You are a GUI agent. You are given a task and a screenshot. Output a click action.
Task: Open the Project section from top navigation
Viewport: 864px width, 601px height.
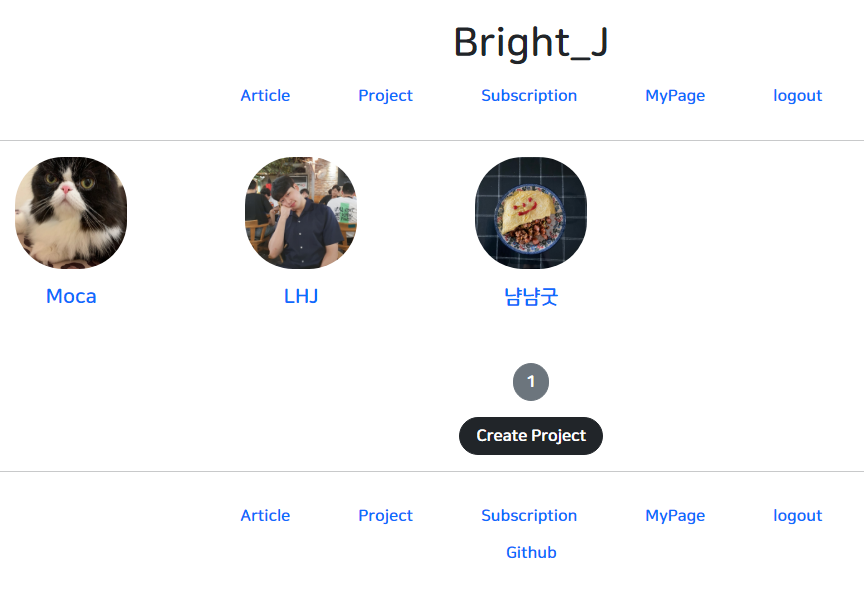(385, 95)
